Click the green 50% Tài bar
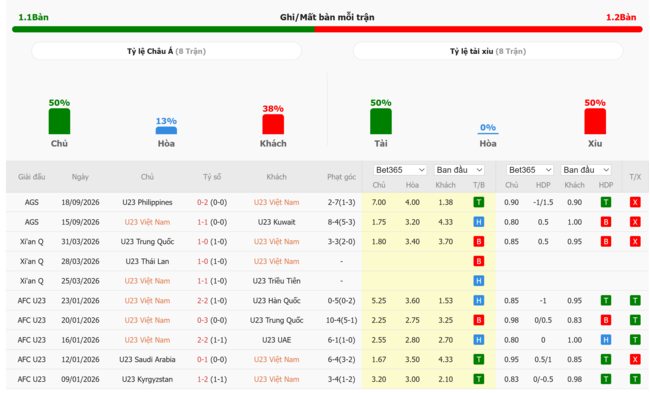Viewport: 650px width, 393px height. coord(381,121)
